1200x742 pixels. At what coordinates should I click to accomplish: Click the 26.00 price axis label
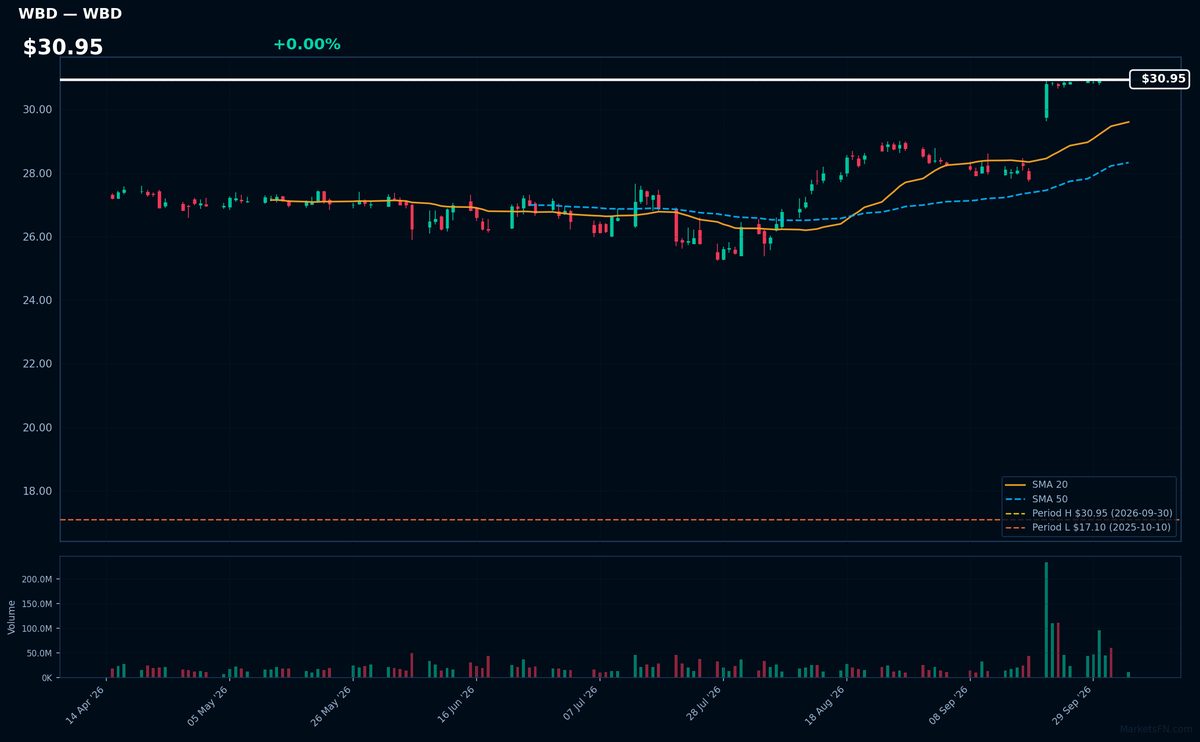[x=38, y=237]
